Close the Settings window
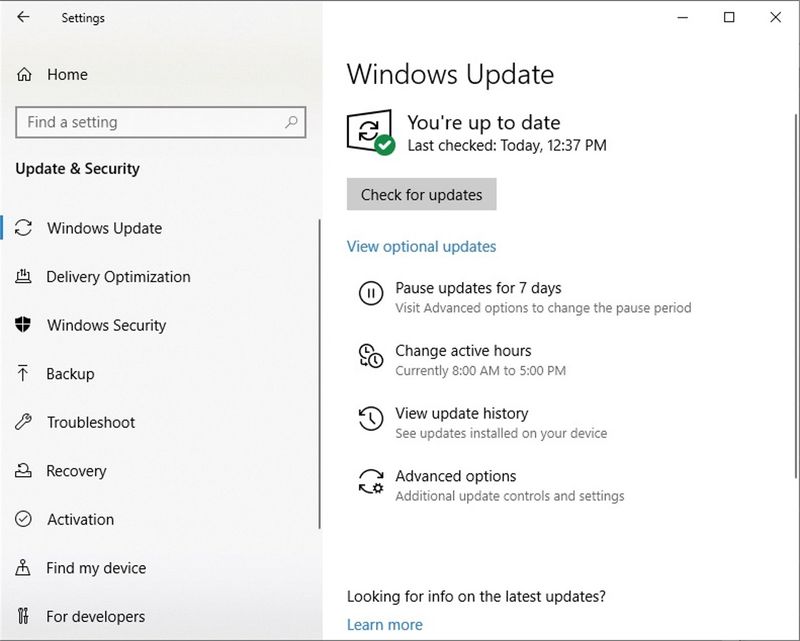 776,17
